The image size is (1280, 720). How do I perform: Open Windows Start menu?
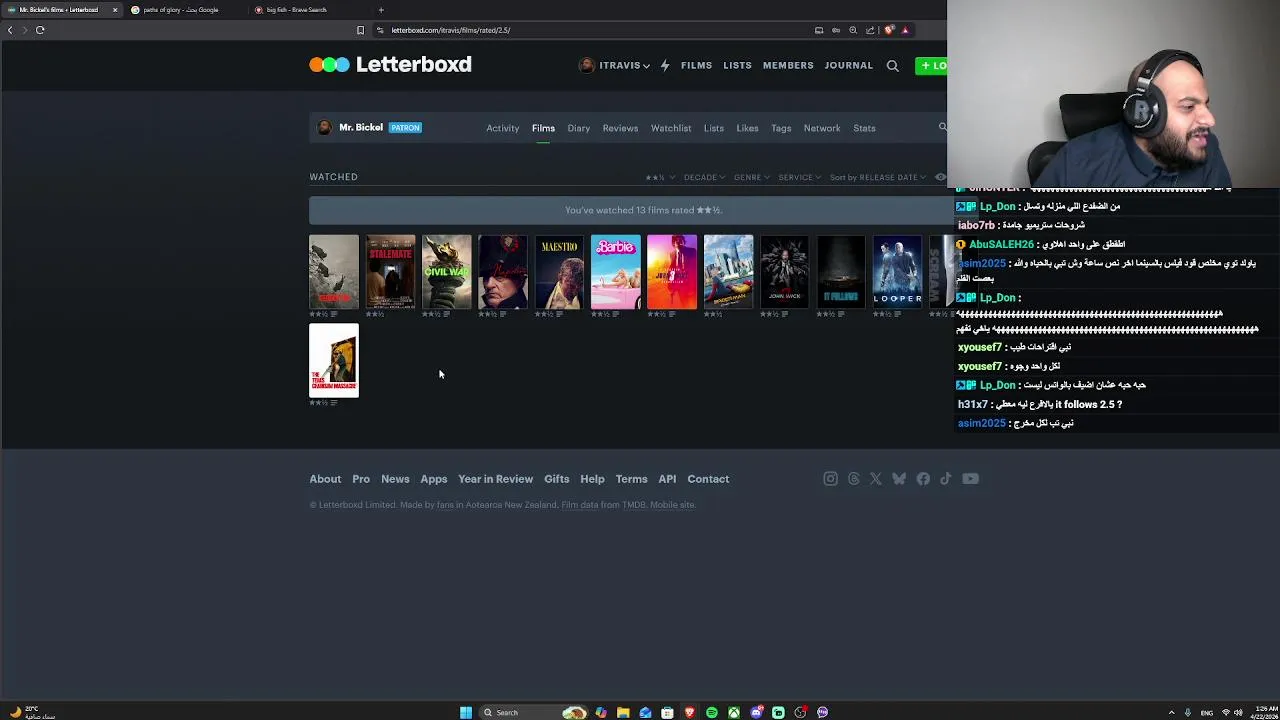(x=466, y=712)
